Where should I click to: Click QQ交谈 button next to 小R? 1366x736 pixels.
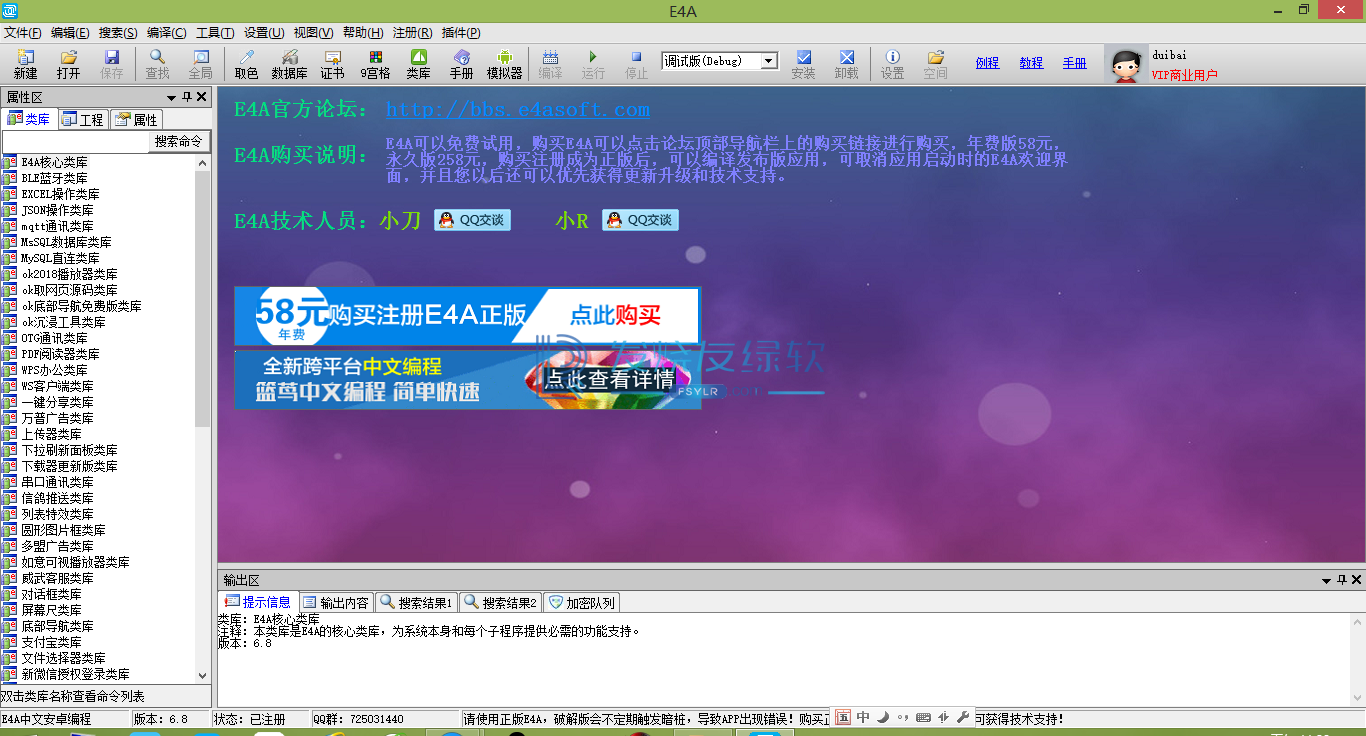[640, 220]
